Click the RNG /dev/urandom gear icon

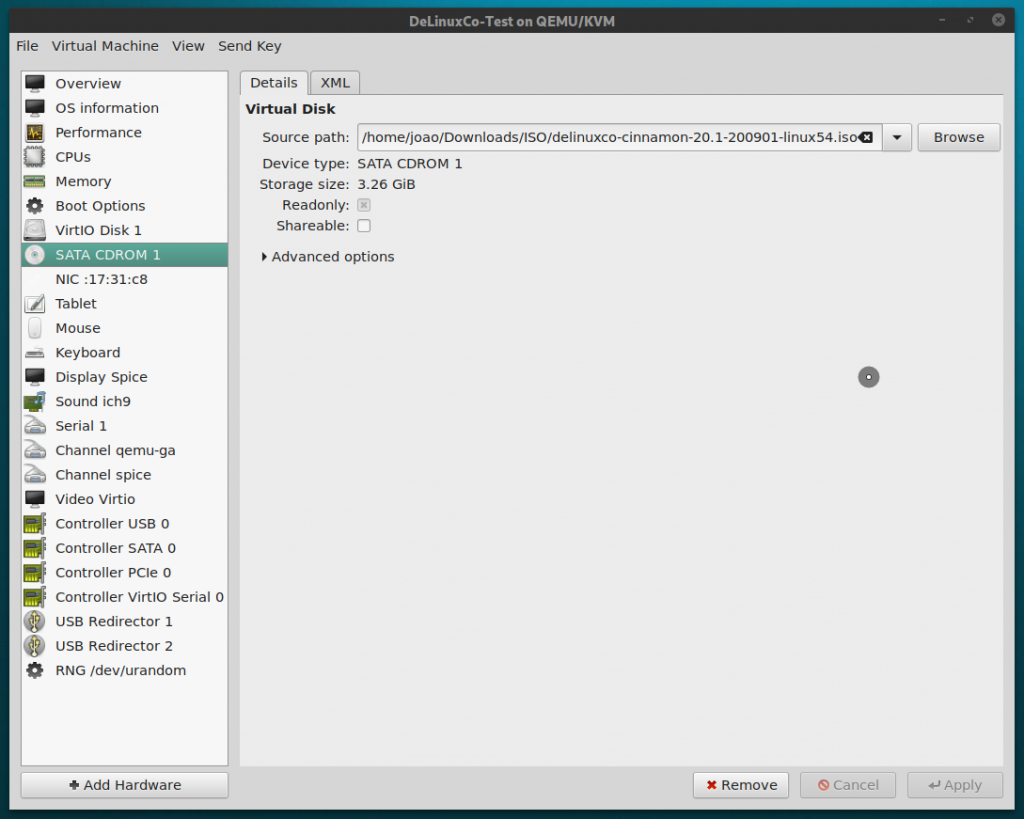click(x=37, y=670)
